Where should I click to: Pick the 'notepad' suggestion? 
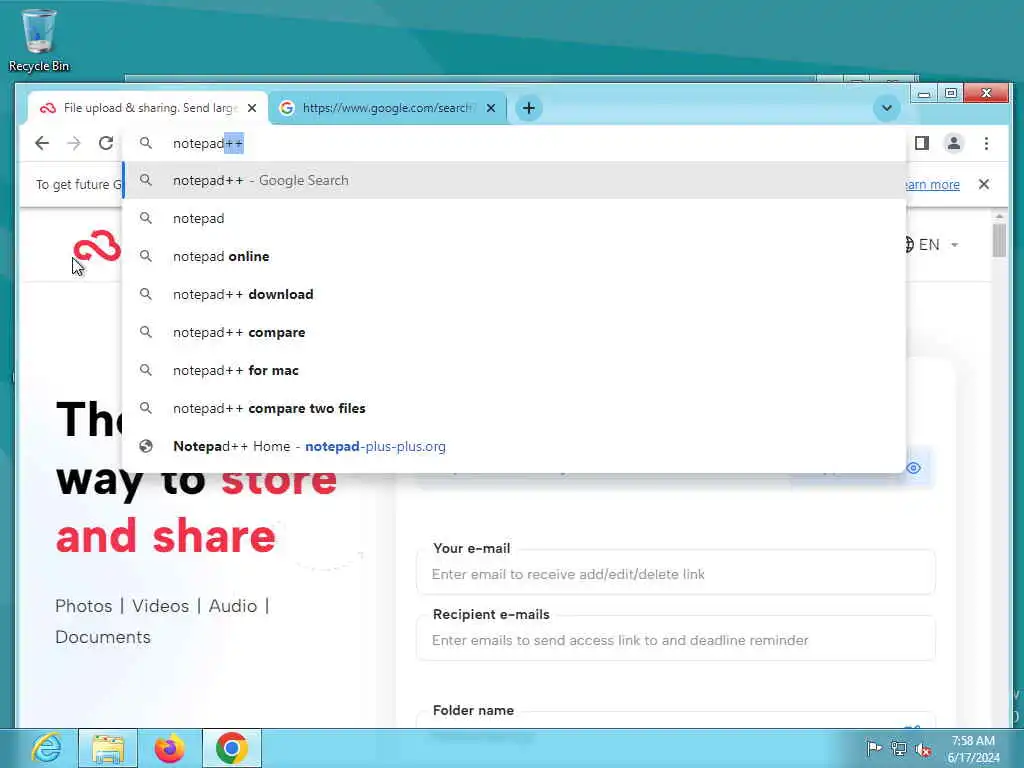pos(515,218)
